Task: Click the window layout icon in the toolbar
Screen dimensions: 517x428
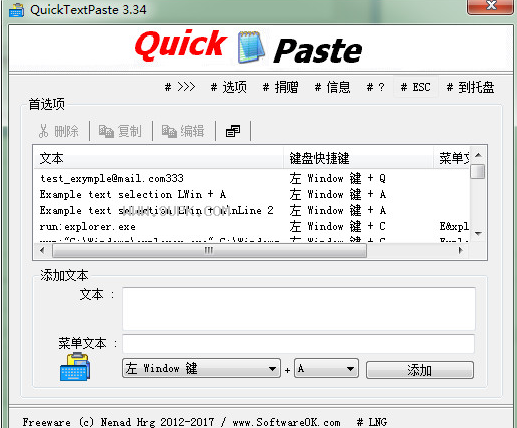Action: [233, 131]
